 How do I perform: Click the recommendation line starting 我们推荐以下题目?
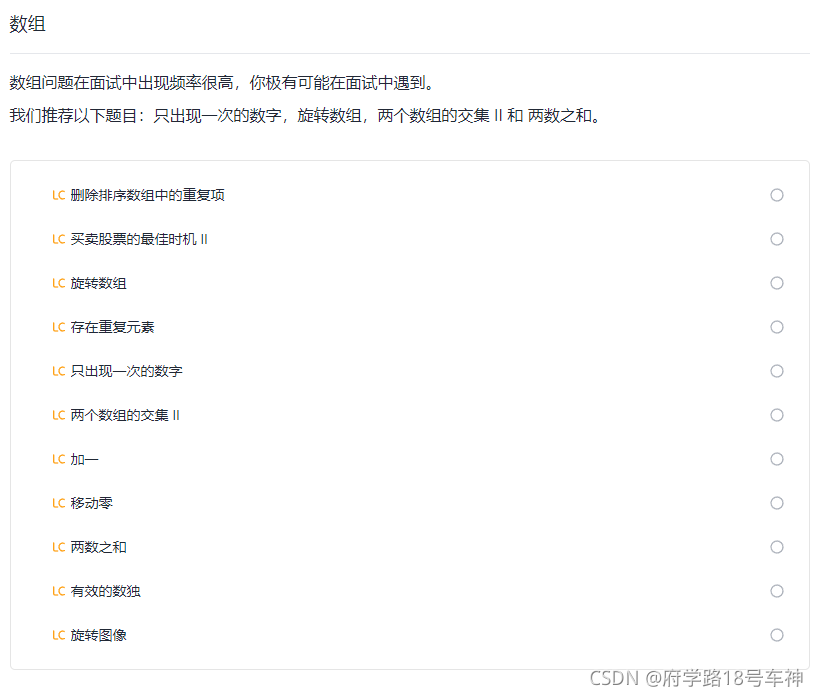point(305,115)
